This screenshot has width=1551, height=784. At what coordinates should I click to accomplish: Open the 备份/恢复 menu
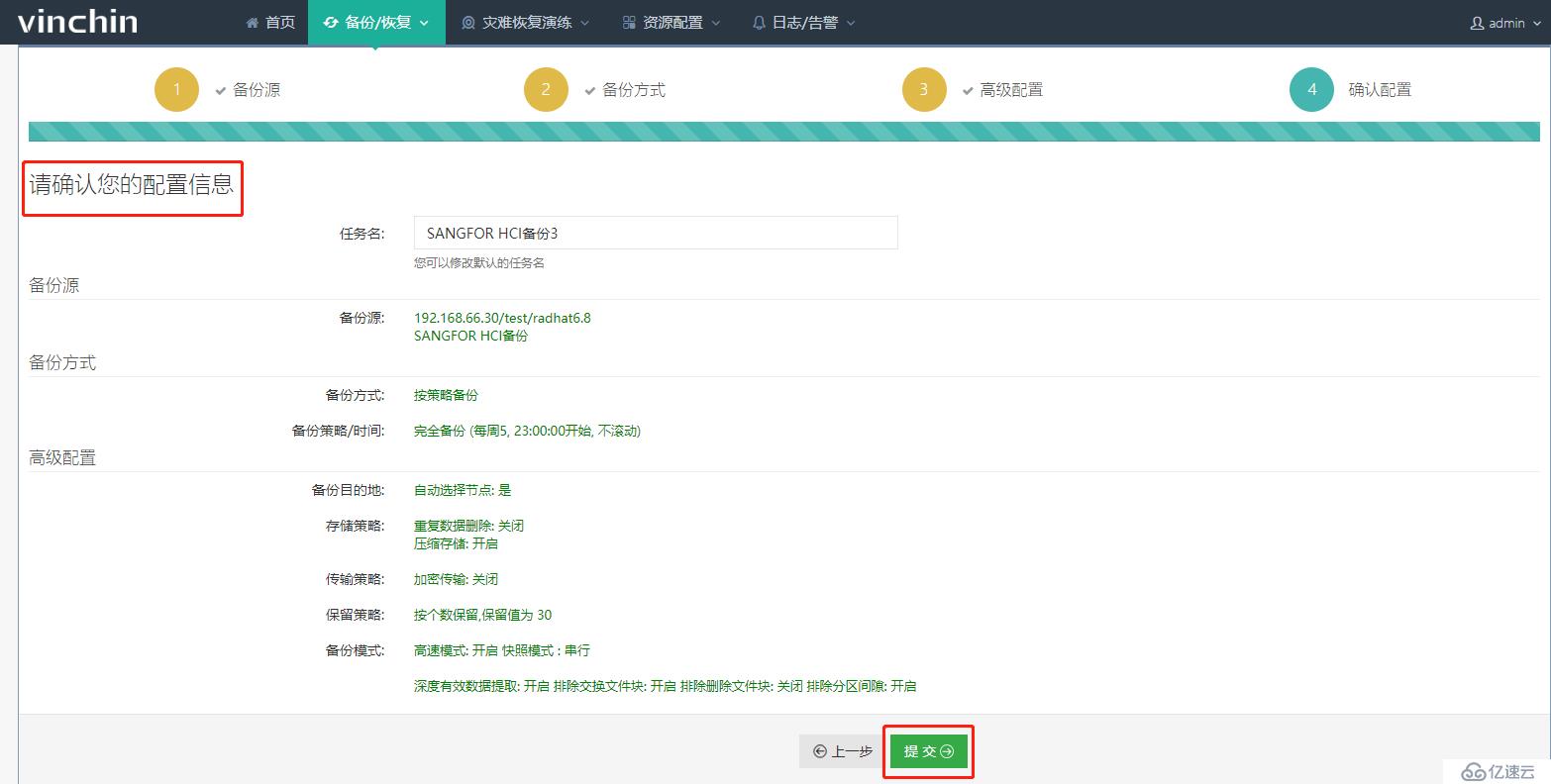click(x=376, y=22)
